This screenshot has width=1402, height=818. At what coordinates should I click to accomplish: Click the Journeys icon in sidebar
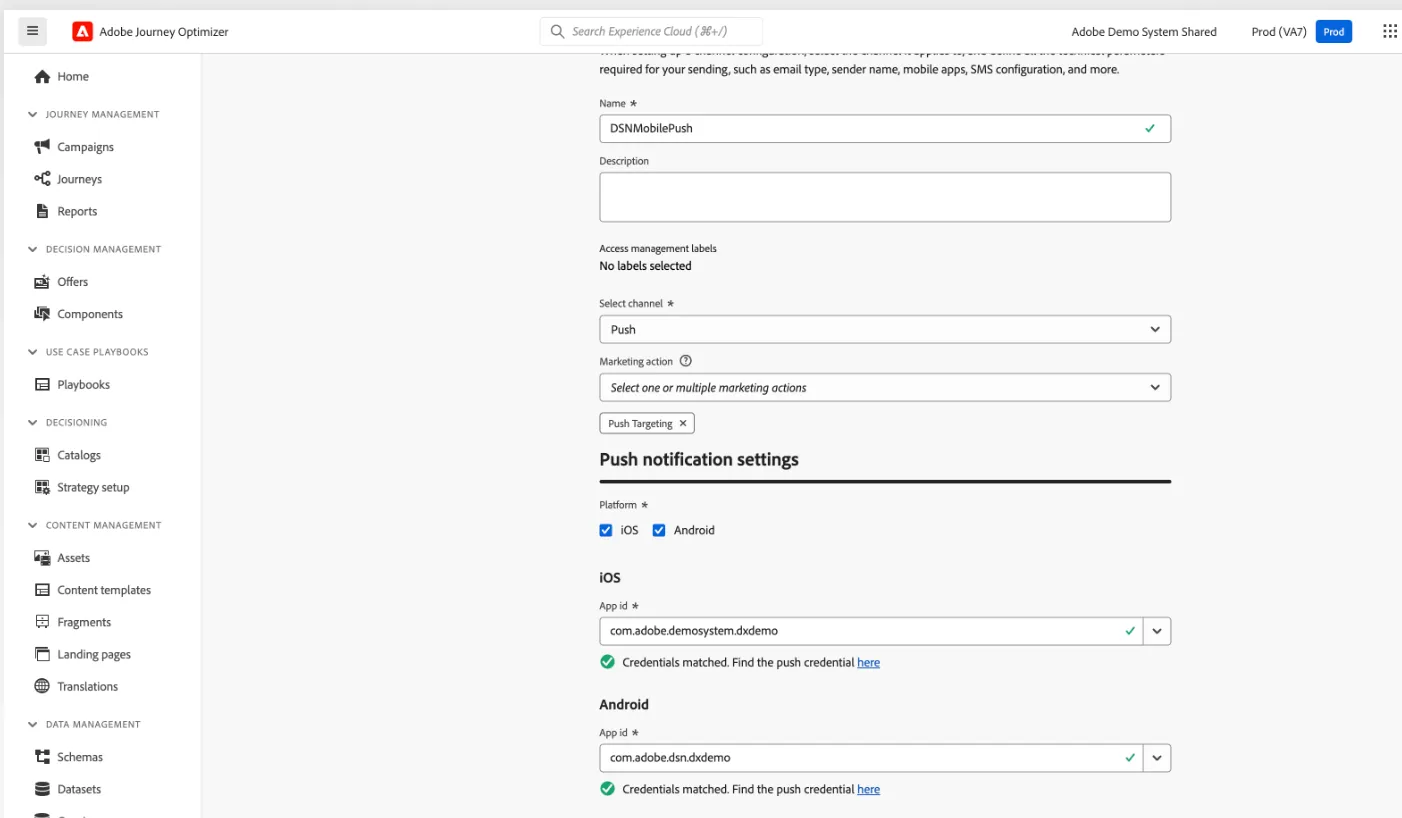click(42, 179)
